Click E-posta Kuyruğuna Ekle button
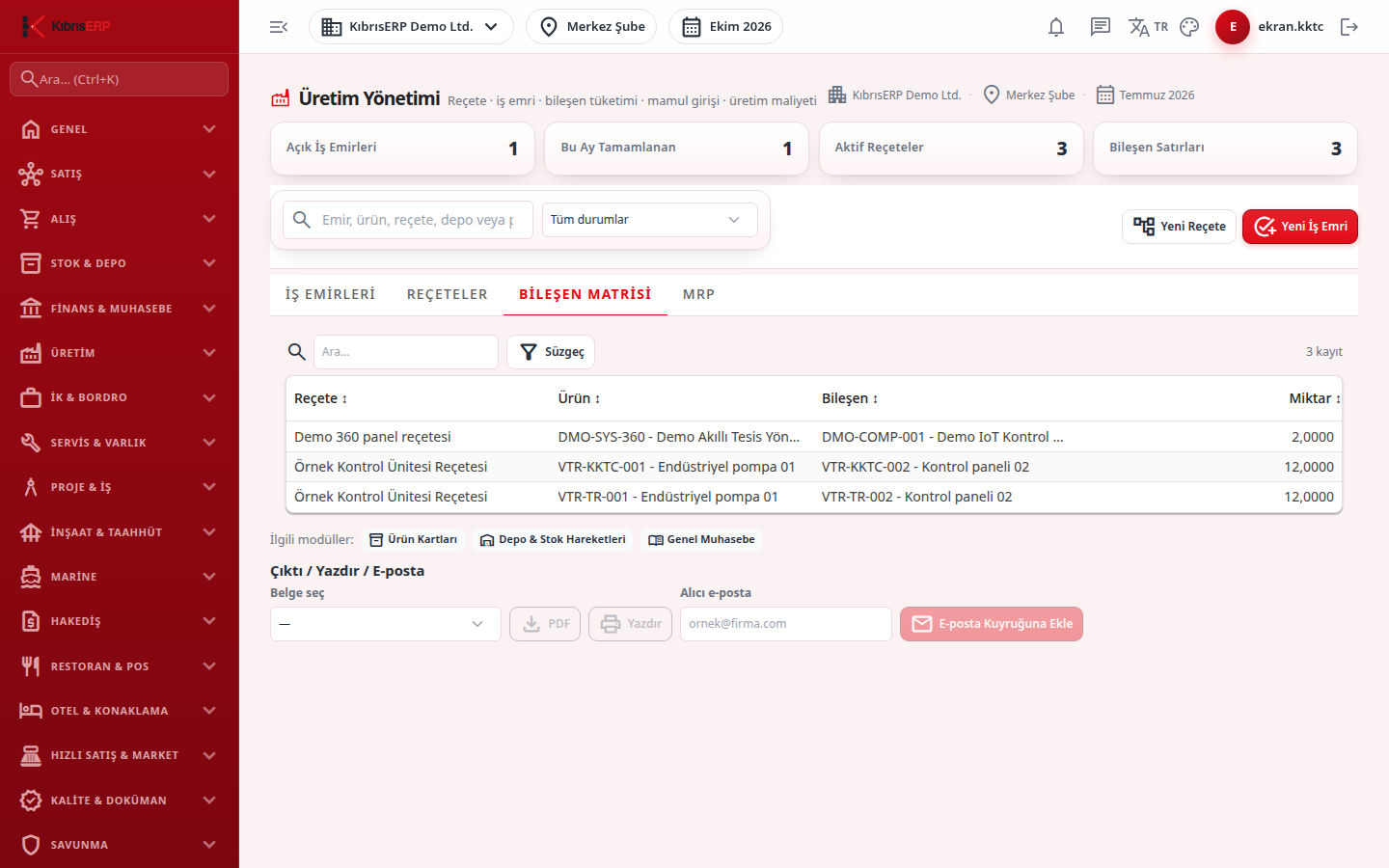This screenshot has height=868, width=1389. [x=992, y=624]
